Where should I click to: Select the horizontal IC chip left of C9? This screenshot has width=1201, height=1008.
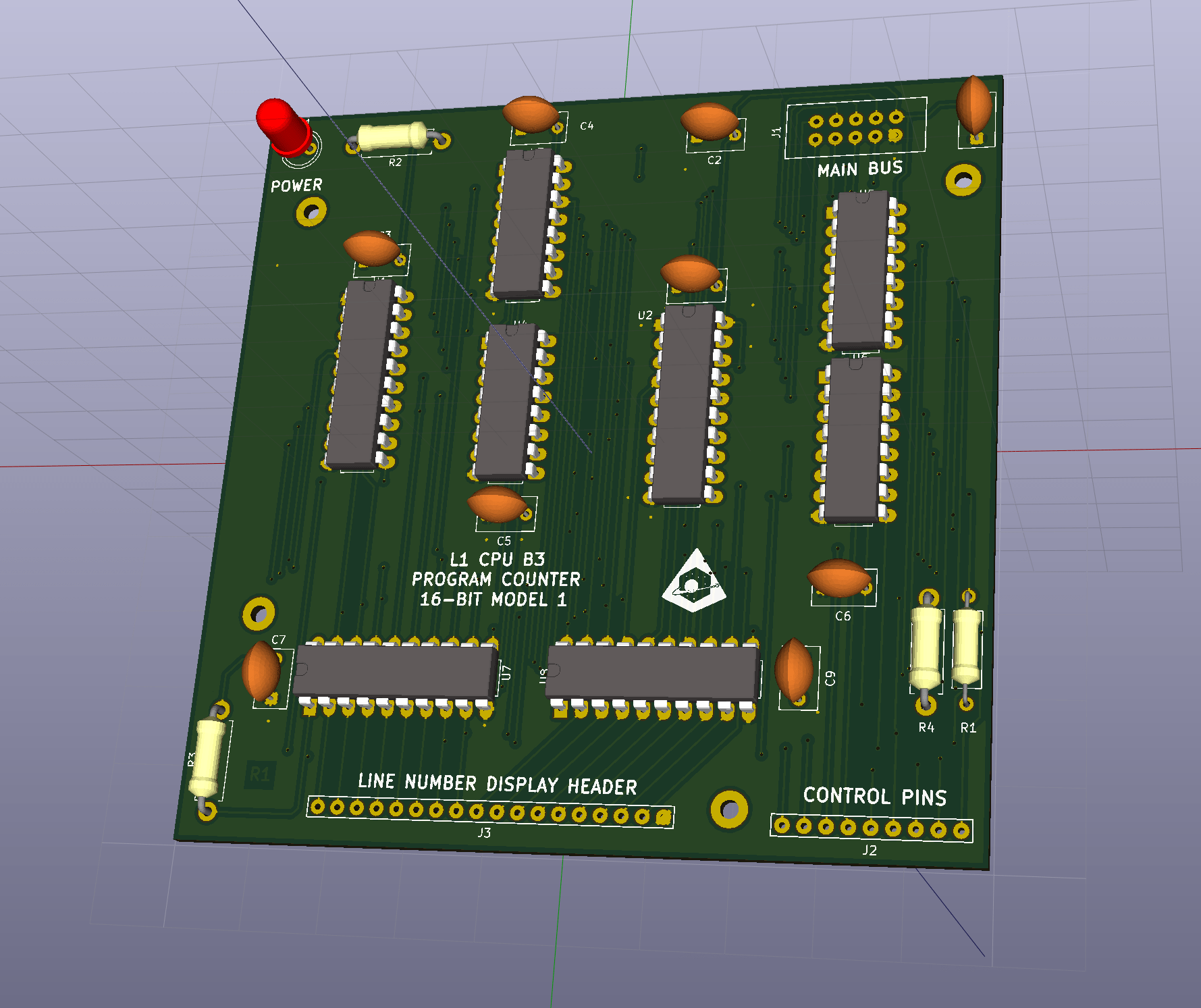pos(652,677)
